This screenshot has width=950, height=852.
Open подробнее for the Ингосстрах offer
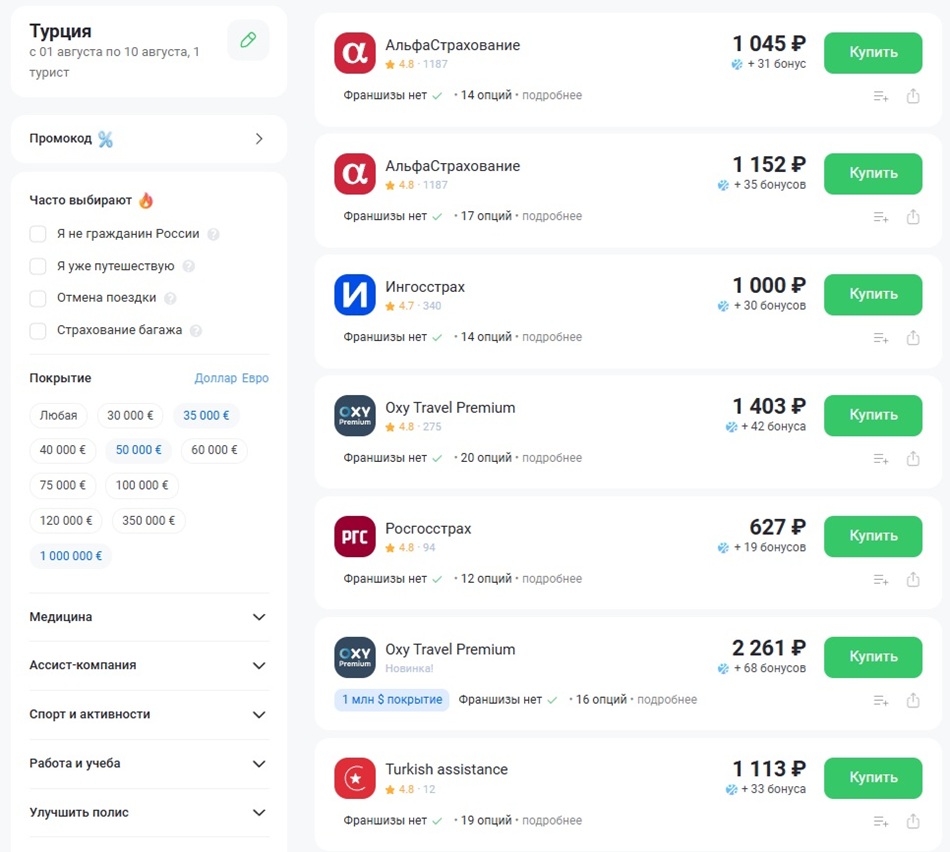[x=552, y=337]
